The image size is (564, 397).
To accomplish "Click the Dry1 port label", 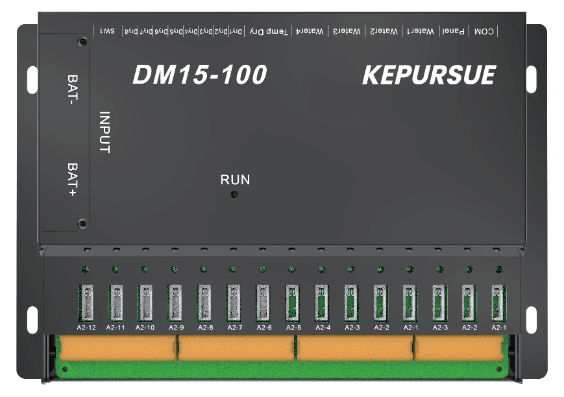I will tap(236, 32).
